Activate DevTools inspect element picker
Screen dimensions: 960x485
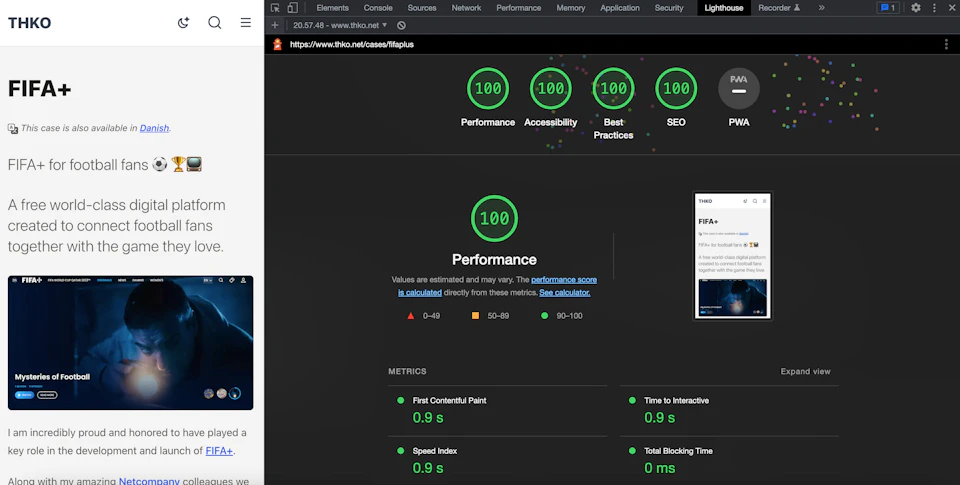275,8
